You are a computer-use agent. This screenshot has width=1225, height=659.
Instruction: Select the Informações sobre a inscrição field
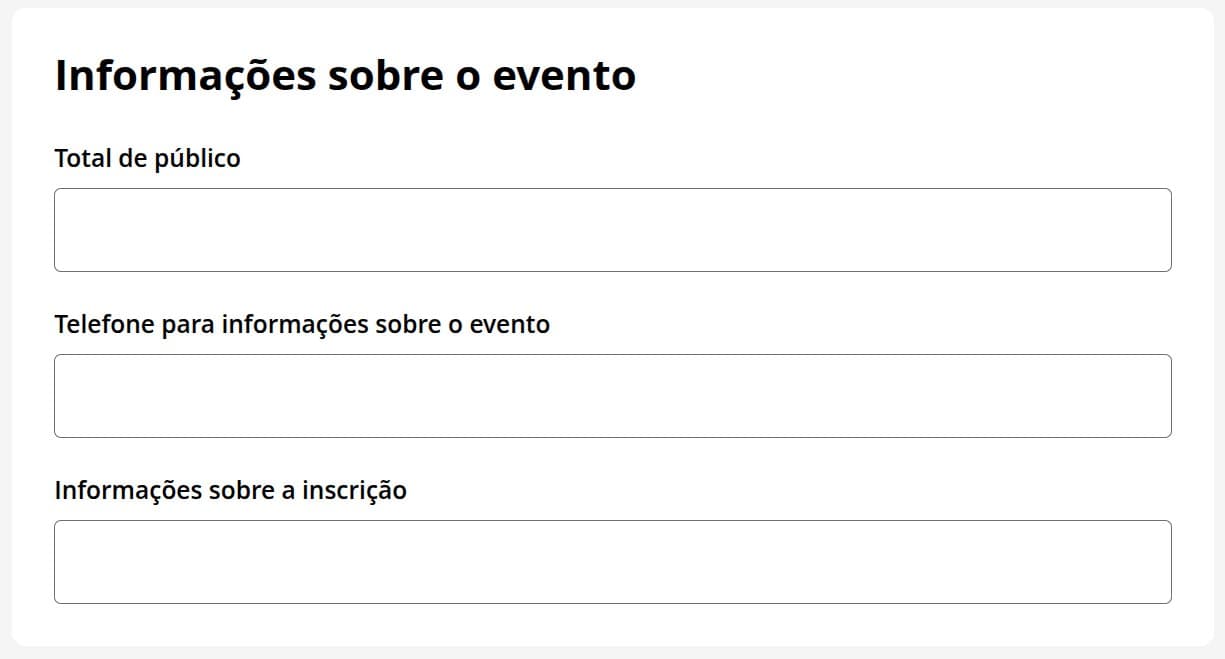click(x=612, y=562)
